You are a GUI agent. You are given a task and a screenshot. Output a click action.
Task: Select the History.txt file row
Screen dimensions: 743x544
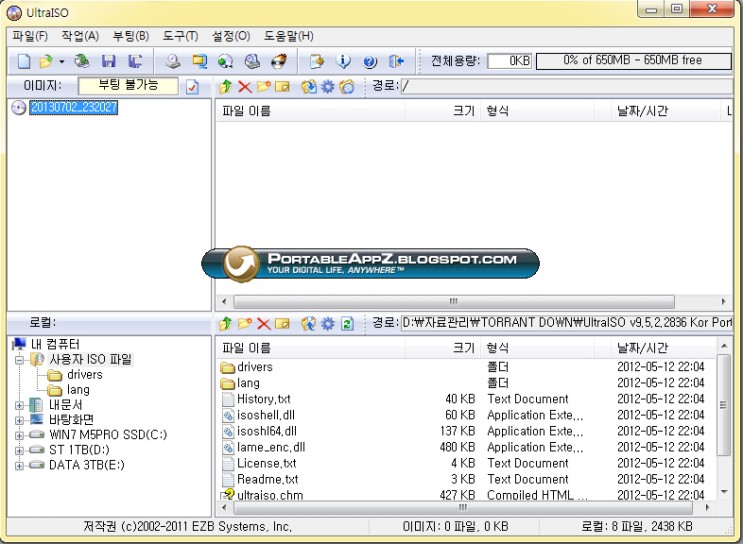pos(465,399)
